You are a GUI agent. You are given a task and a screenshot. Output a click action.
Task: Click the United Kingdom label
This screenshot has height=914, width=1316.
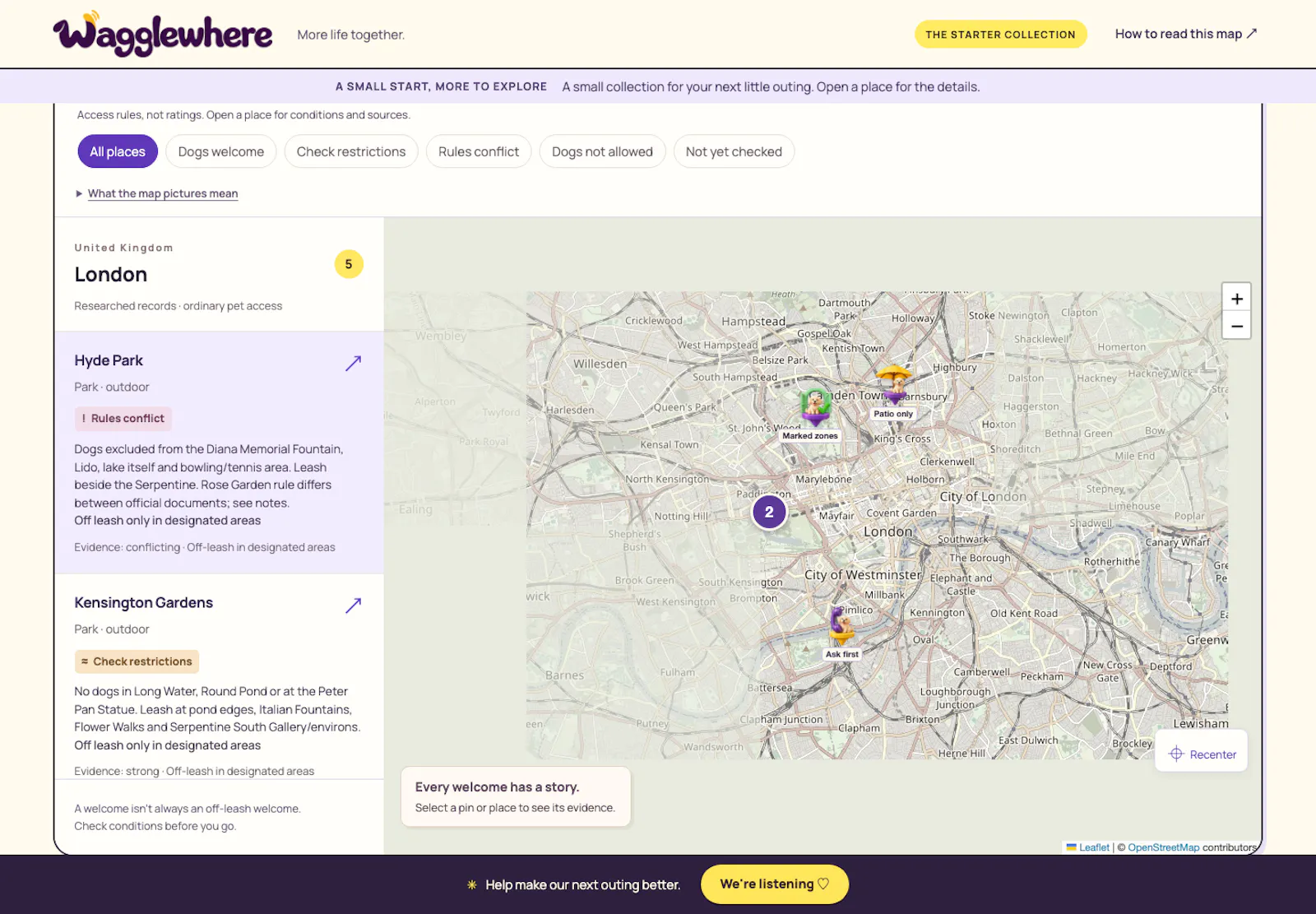(123, 248)
